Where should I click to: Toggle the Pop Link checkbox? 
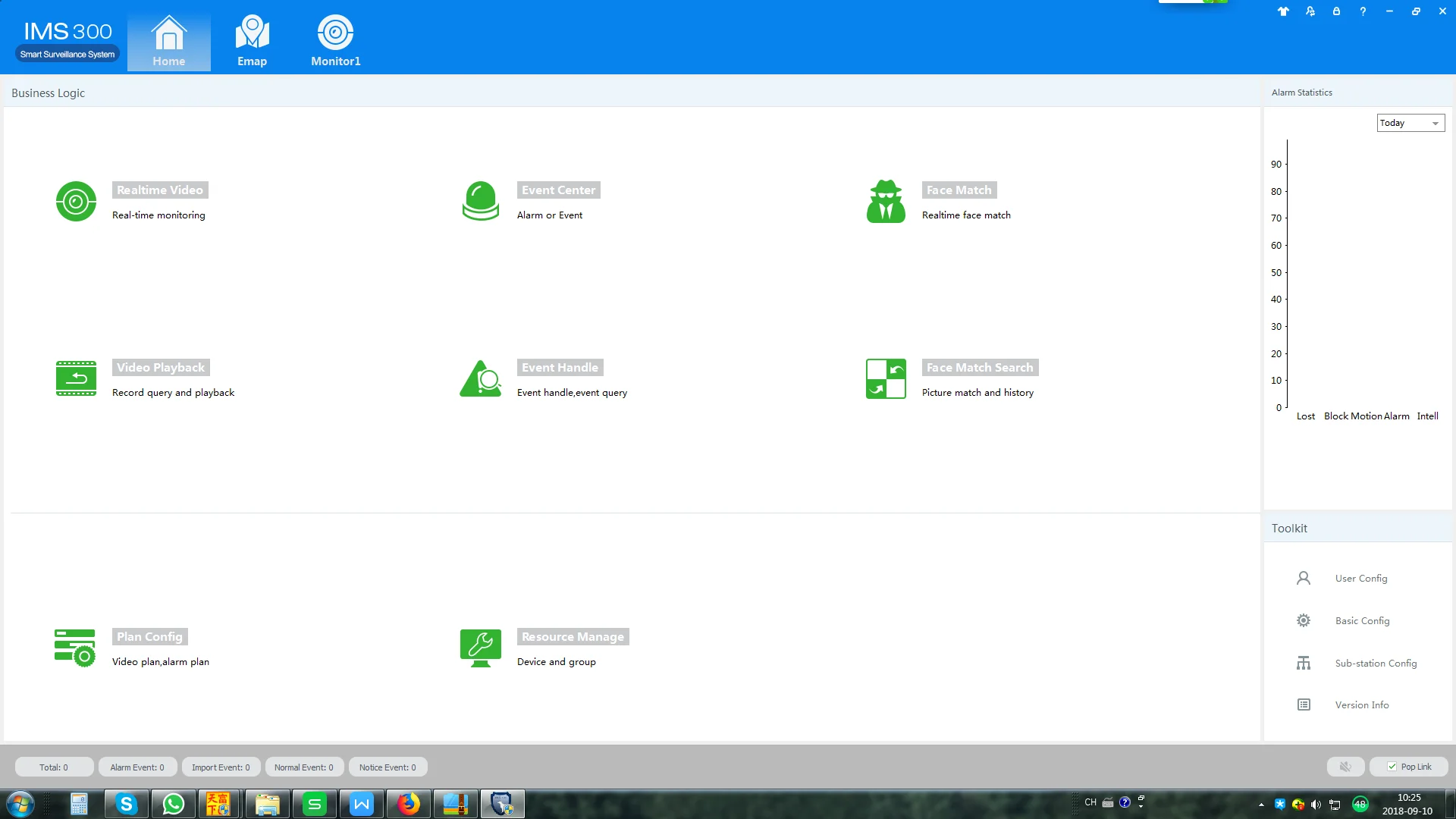1392,767
